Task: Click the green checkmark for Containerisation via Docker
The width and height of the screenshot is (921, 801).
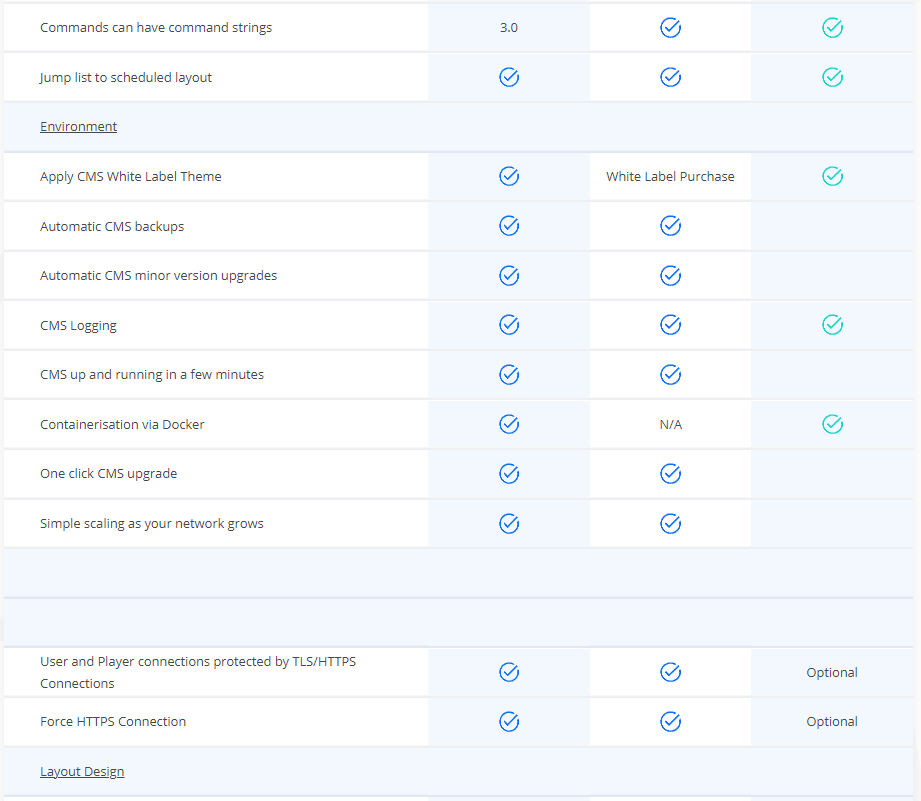Action: point(832,424)
